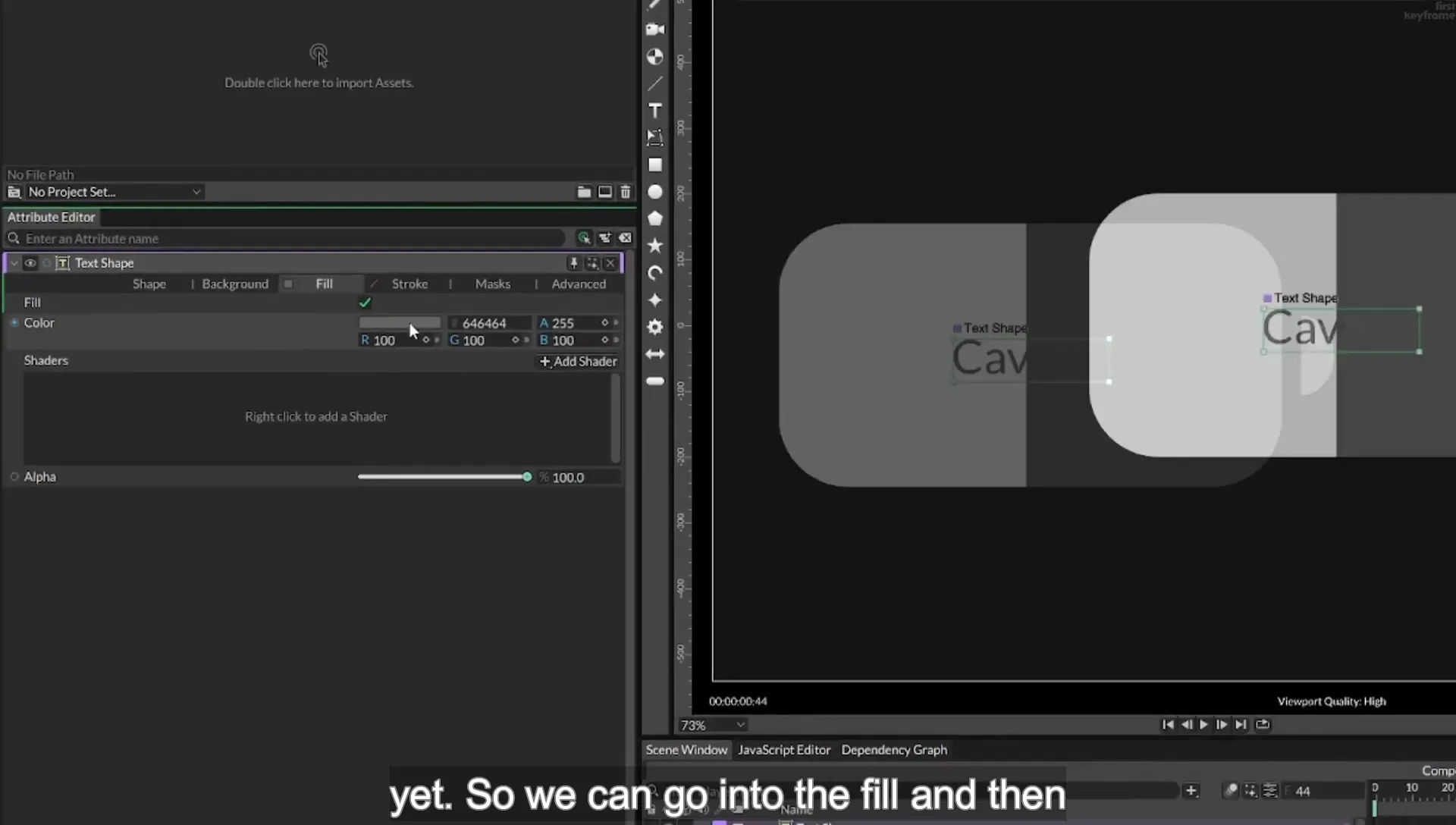Select the Text tool
1456x825 pixels.
point(655,111)
